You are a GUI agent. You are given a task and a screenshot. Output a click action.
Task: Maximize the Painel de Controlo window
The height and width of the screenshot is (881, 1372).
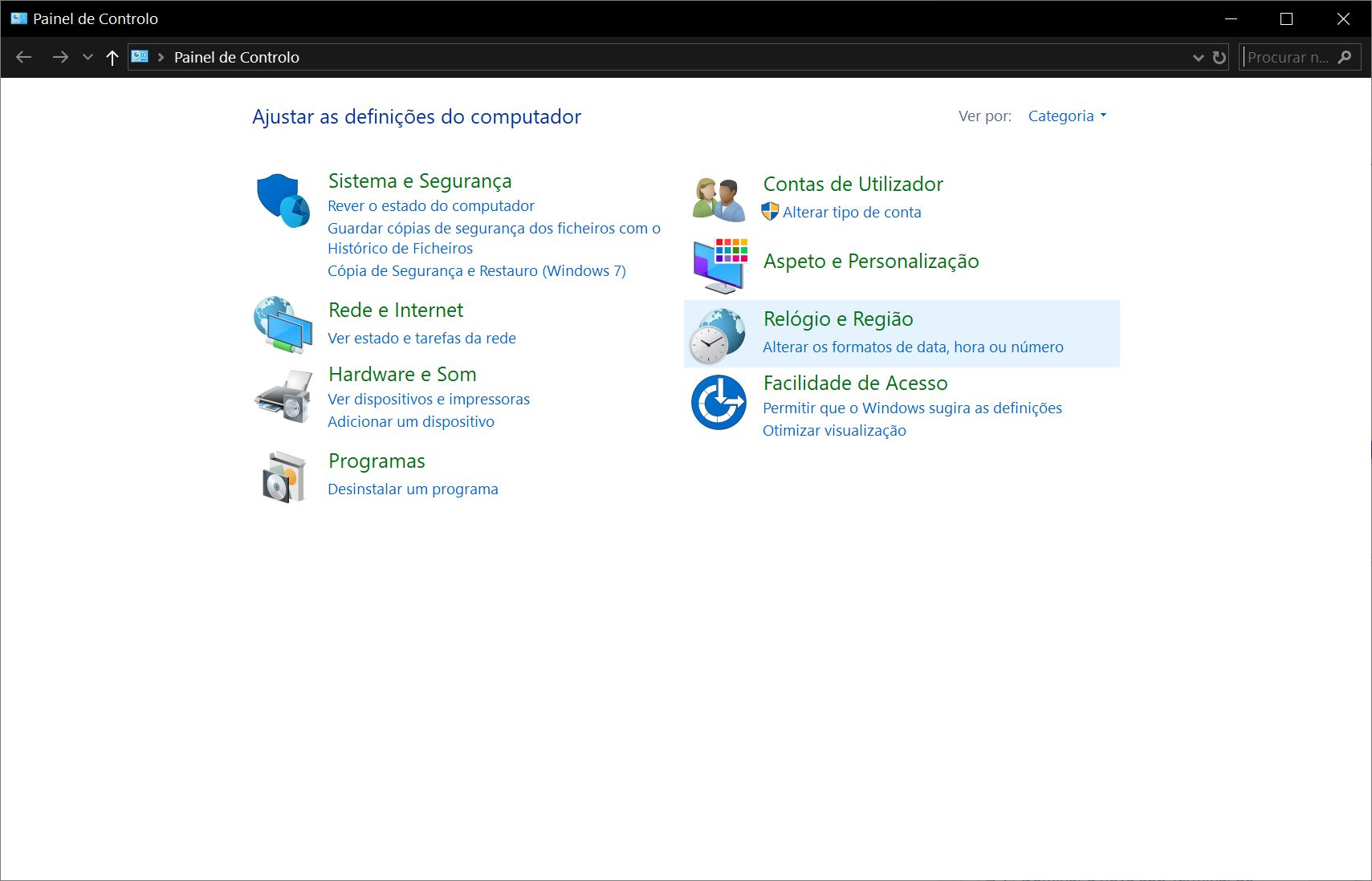pos(1286,18)
